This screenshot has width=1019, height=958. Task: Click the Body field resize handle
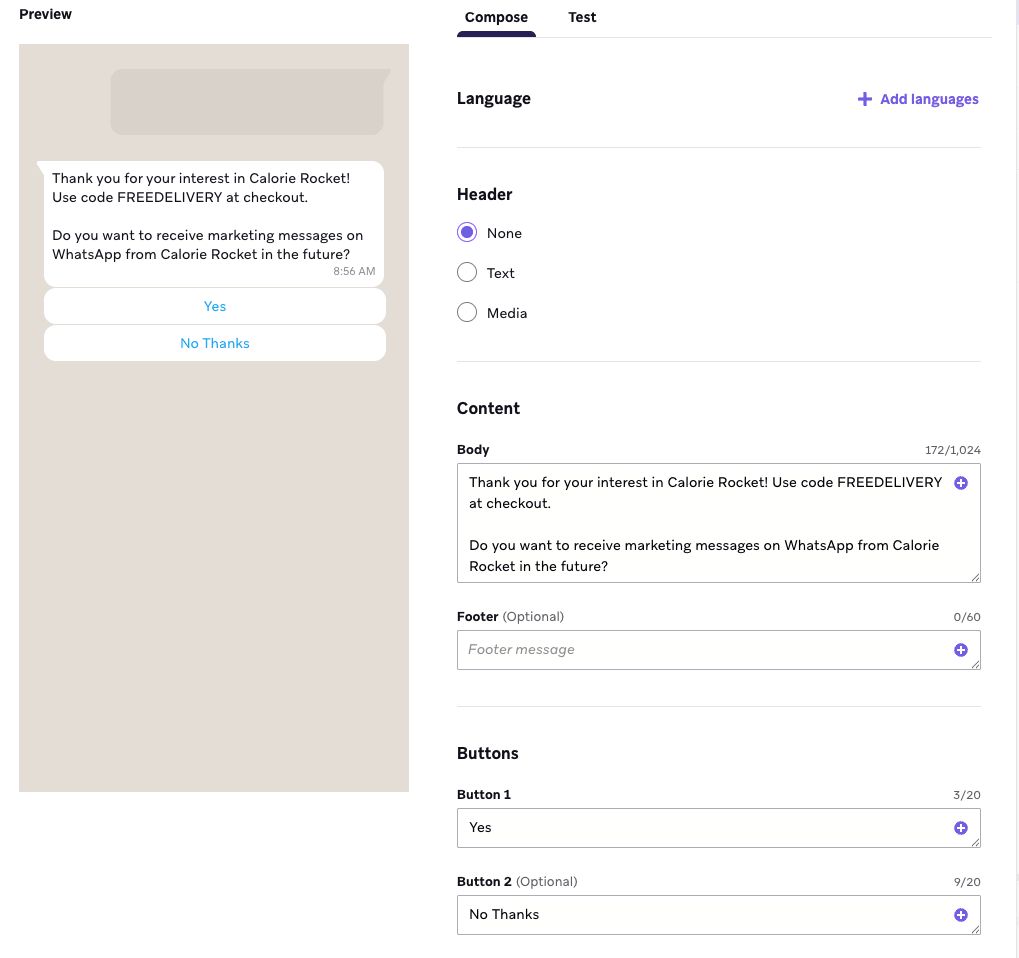(x=975, y=577)
